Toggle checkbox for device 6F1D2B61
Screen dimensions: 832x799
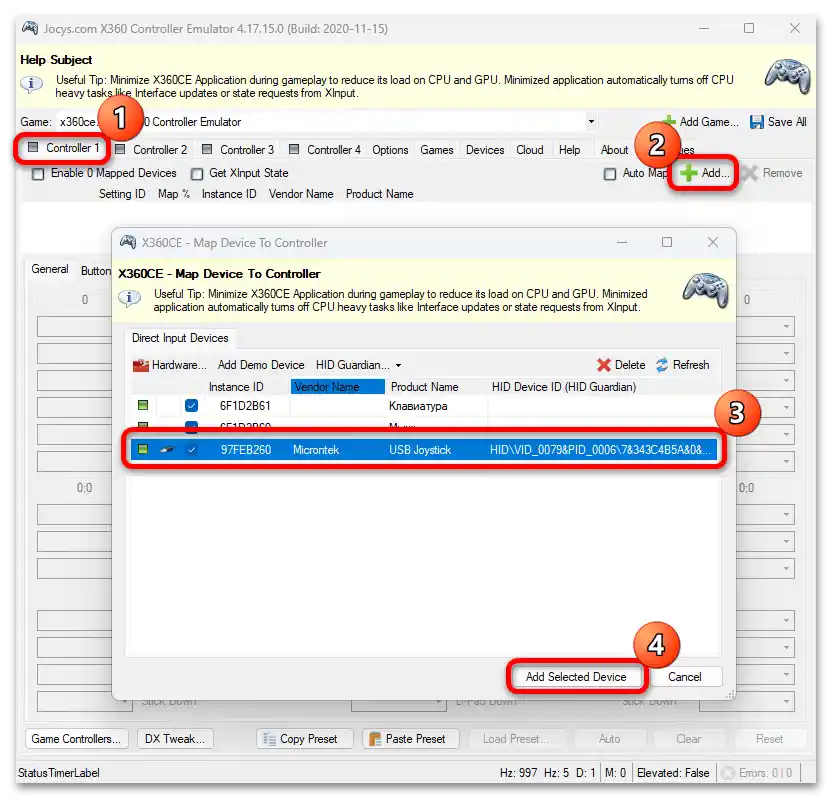coord(192,406)
